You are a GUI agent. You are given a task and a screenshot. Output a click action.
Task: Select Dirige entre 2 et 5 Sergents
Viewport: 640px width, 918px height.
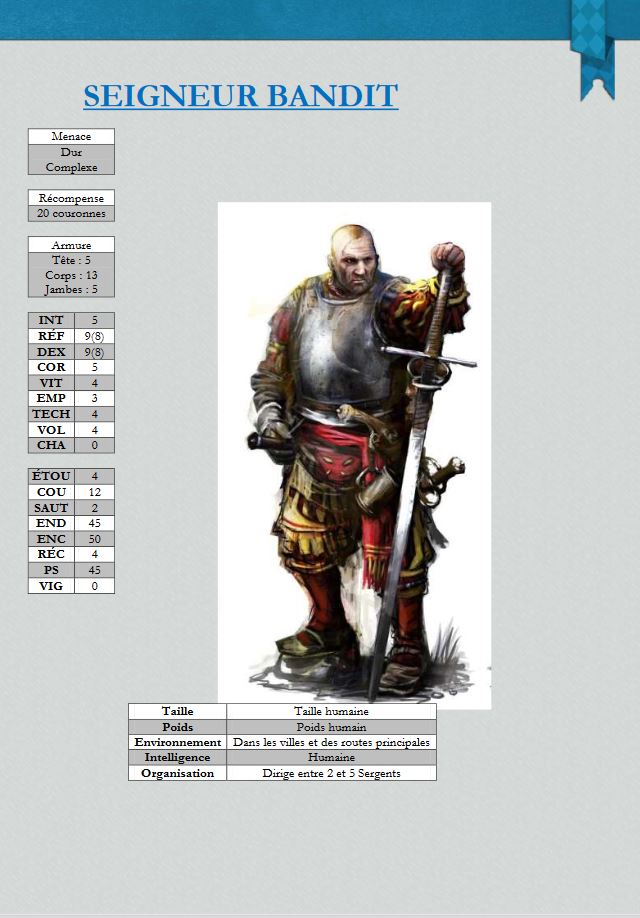click(x=331, y=773)
